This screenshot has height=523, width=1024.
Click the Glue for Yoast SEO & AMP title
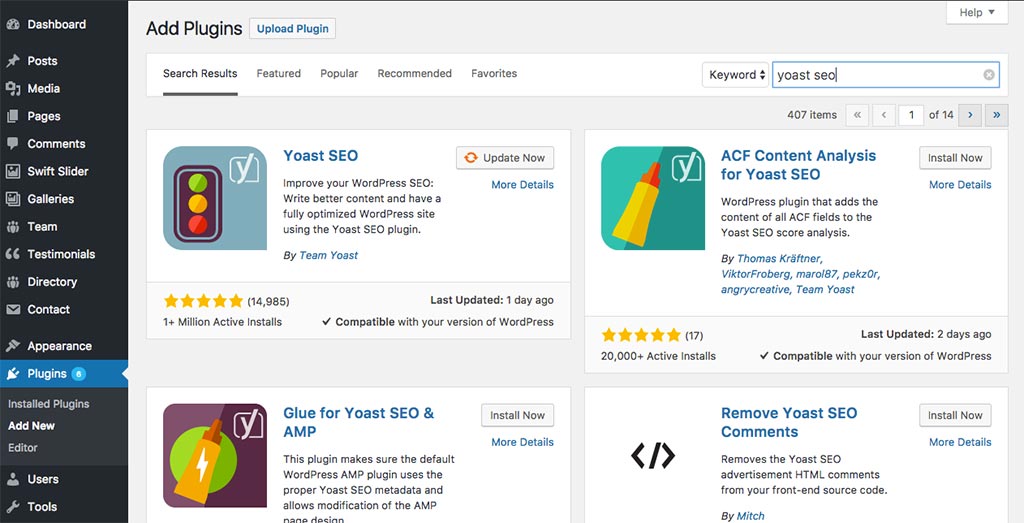359,422
